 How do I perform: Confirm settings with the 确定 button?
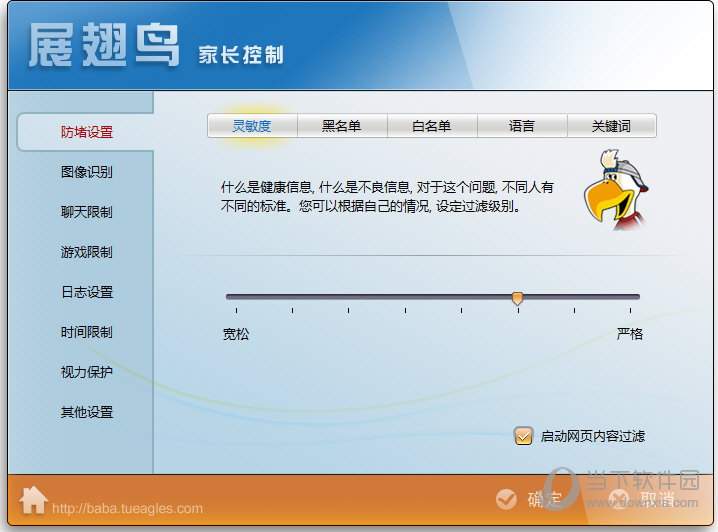tap(529, 499)
